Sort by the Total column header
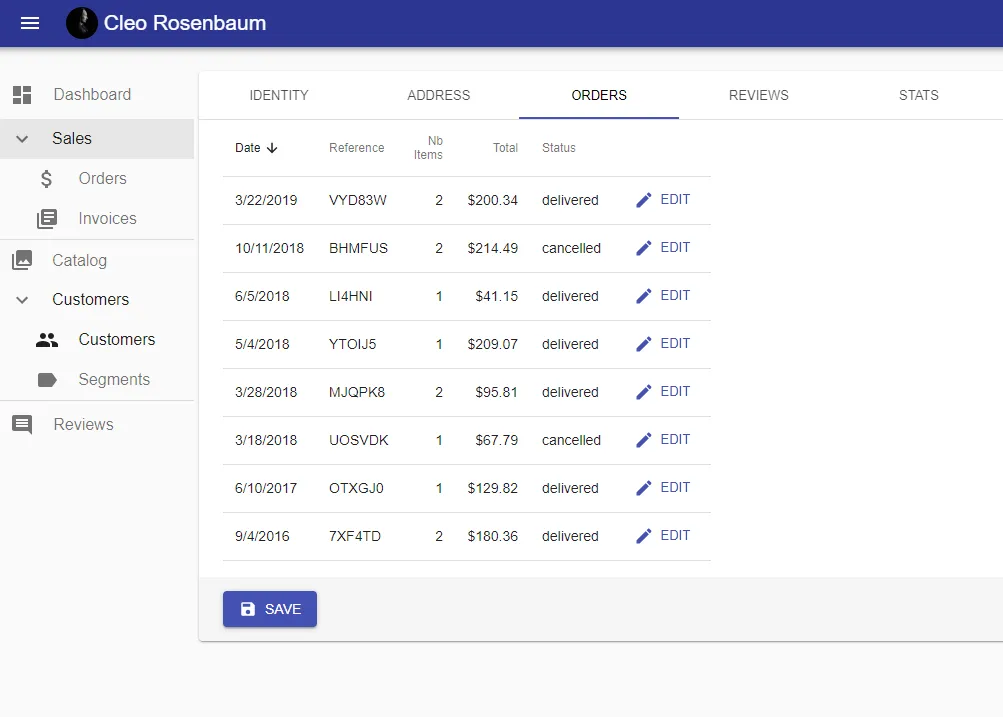Screen dimensions: 1003x717 (505, 148)
